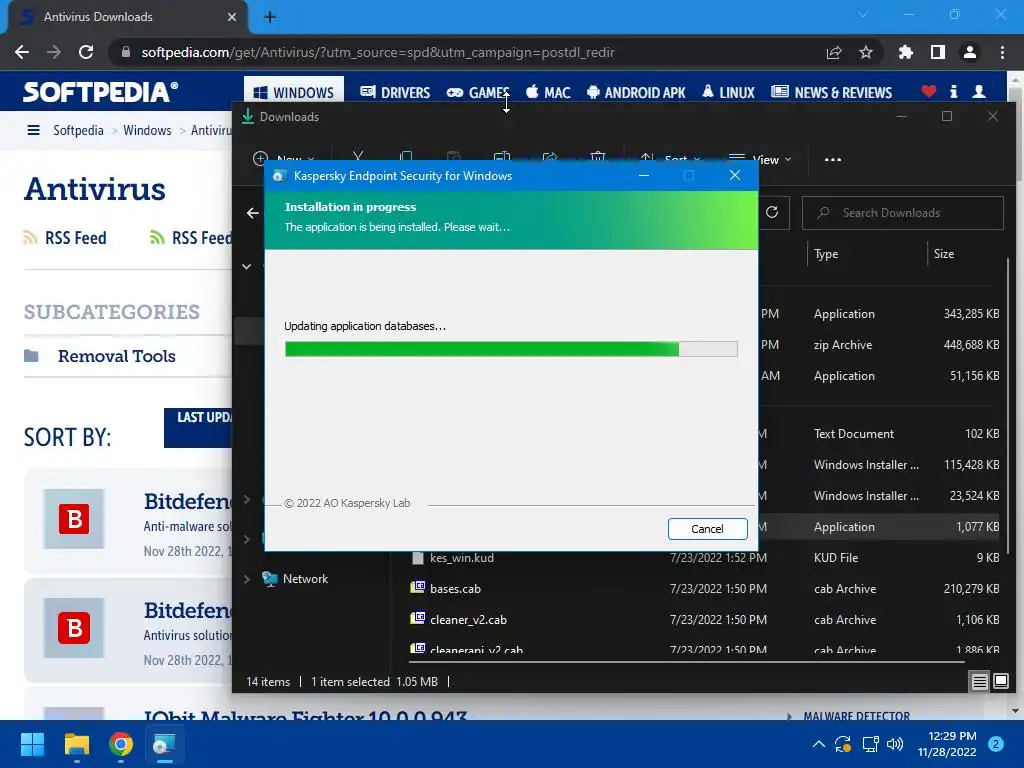Click the installation progress bar
The image size is (1024, 768).
(511, 349)
